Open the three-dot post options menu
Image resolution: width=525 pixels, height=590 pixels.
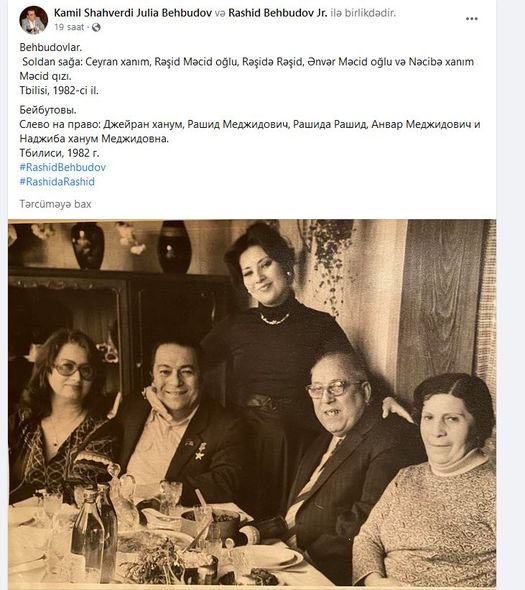pyautogui.click(x=472, y=19)
